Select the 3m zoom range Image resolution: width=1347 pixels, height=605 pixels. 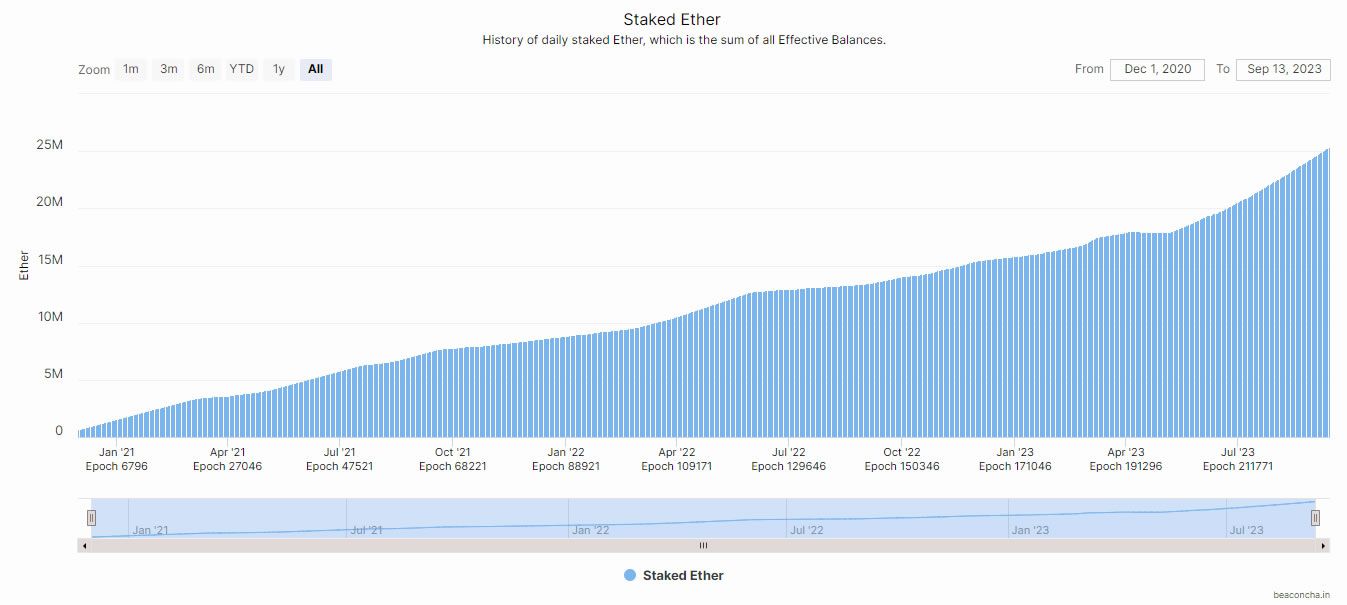[169, 69]
